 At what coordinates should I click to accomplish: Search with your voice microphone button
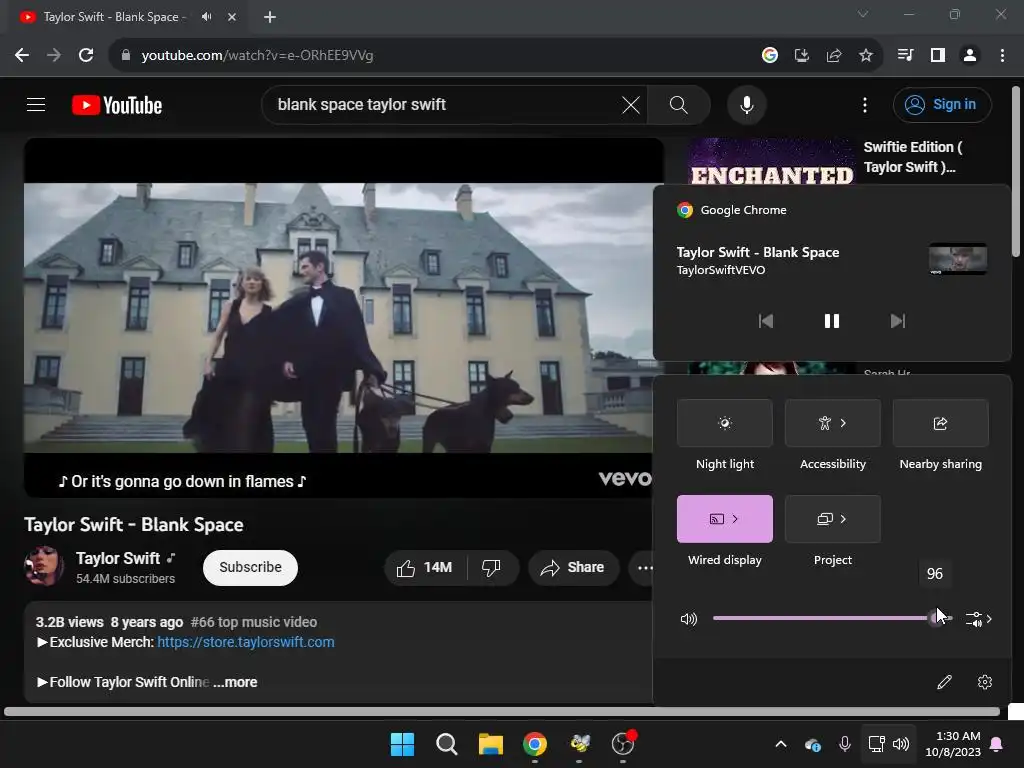pos(746,104)
